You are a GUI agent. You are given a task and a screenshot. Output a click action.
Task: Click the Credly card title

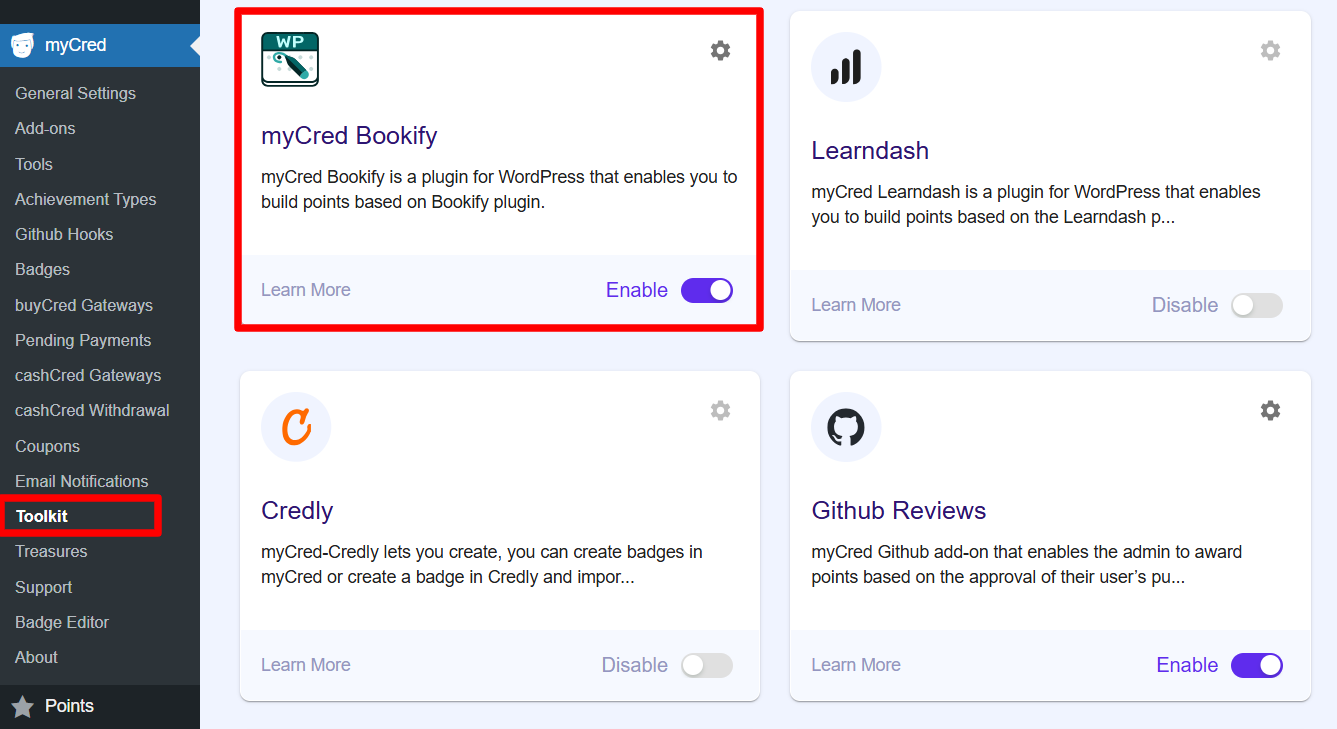coord(297,511)
